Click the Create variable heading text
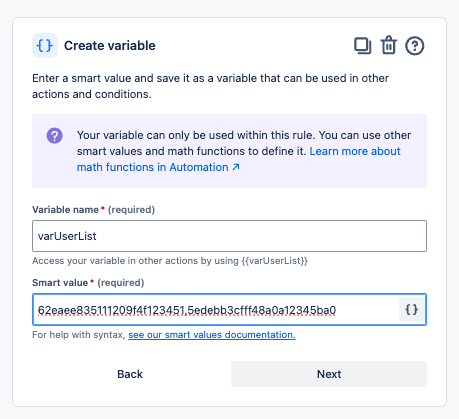The image size is (459, 419). point(110,46)
